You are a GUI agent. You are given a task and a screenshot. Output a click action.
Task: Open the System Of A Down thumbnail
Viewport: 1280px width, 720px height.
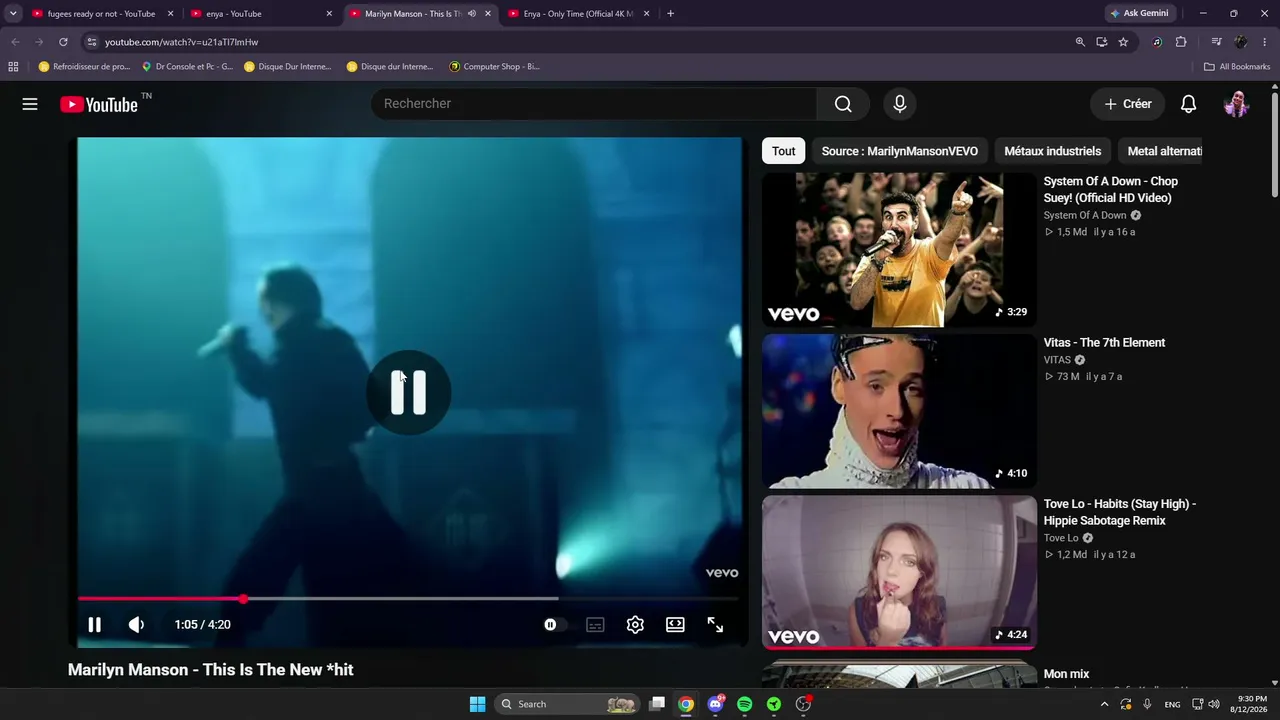[x=899, y=250]
